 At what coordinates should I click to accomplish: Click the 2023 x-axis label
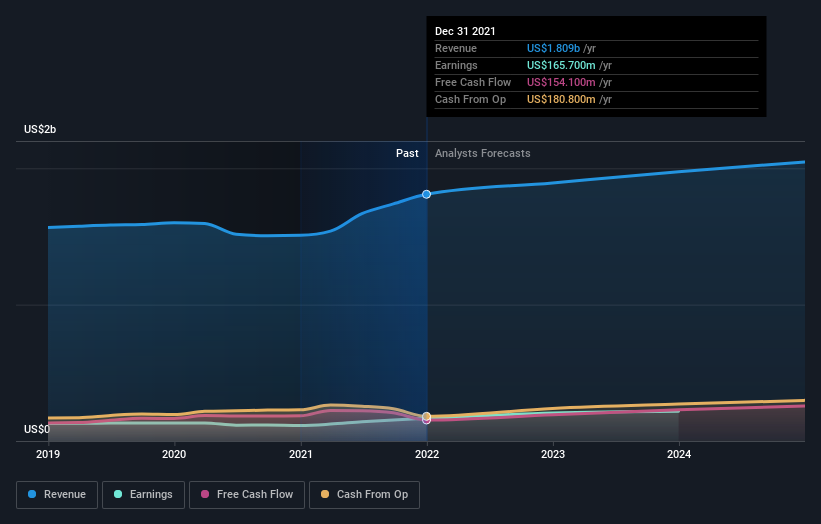click(553, 454)
